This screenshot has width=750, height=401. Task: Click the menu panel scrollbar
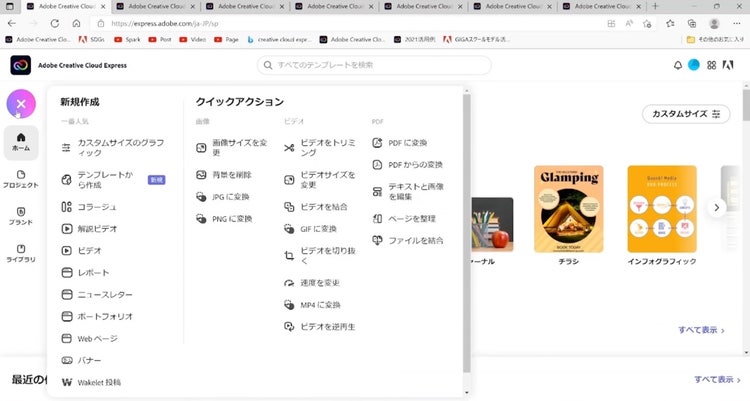click(x=467, y=234)
